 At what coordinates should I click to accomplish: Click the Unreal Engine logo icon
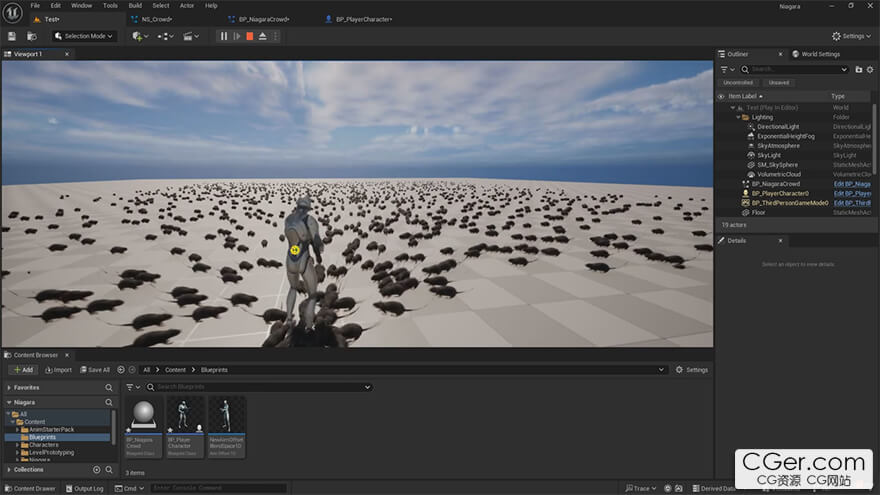[12, 12]
